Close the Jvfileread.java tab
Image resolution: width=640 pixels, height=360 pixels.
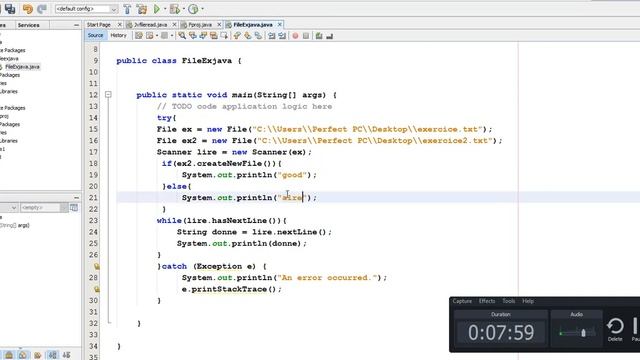(174, 25)
